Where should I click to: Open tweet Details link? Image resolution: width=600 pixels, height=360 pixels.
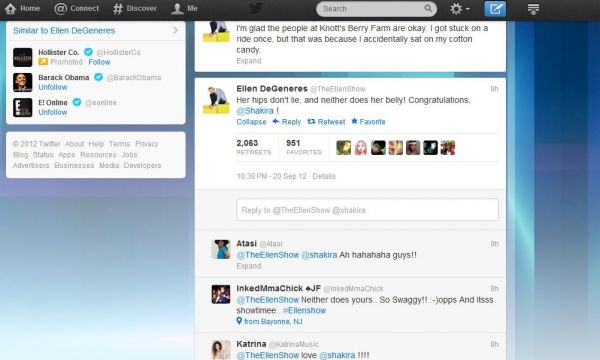coord(324,176)
